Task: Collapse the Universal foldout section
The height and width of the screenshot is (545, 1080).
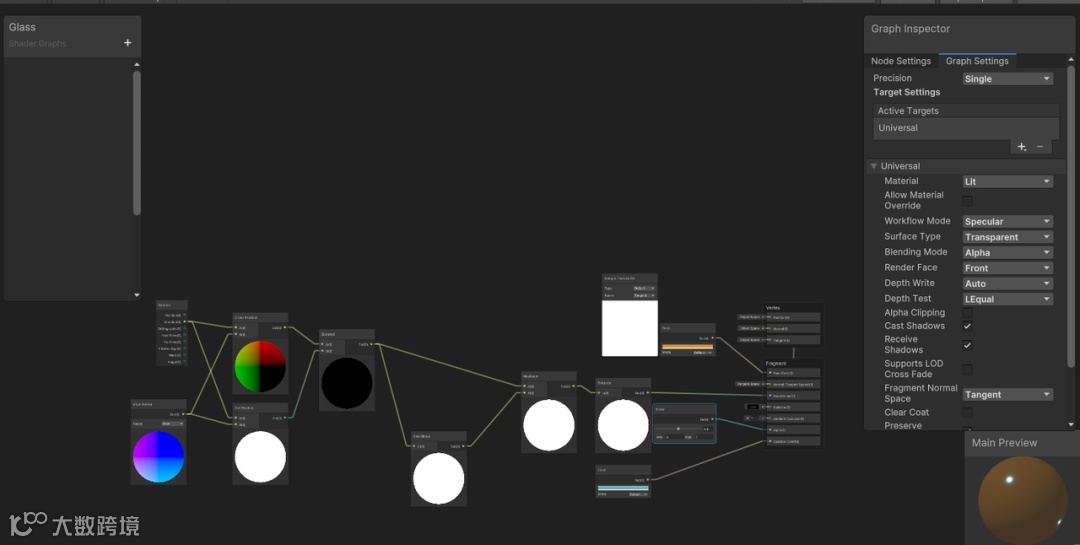Action: (873, 166)
